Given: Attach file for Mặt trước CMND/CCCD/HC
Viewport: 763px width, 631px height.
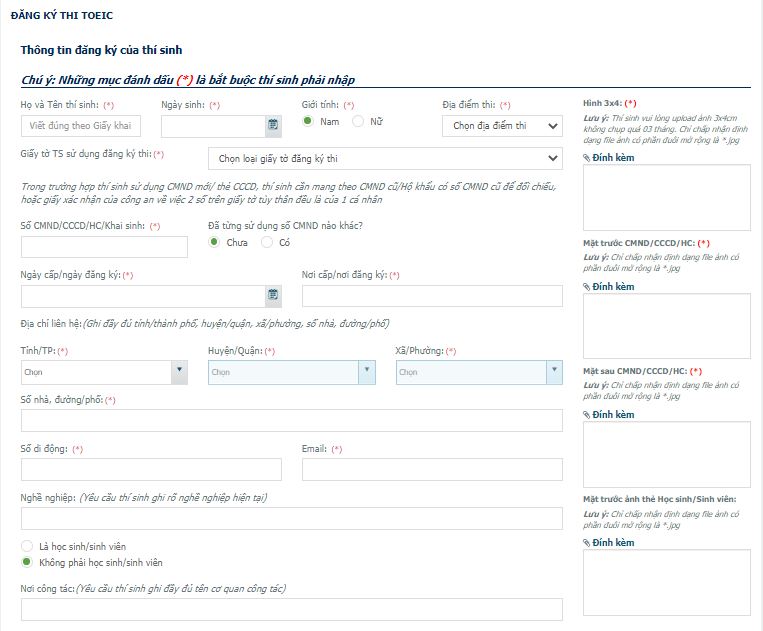Looking at the screenshot, I should coord(609,286).
